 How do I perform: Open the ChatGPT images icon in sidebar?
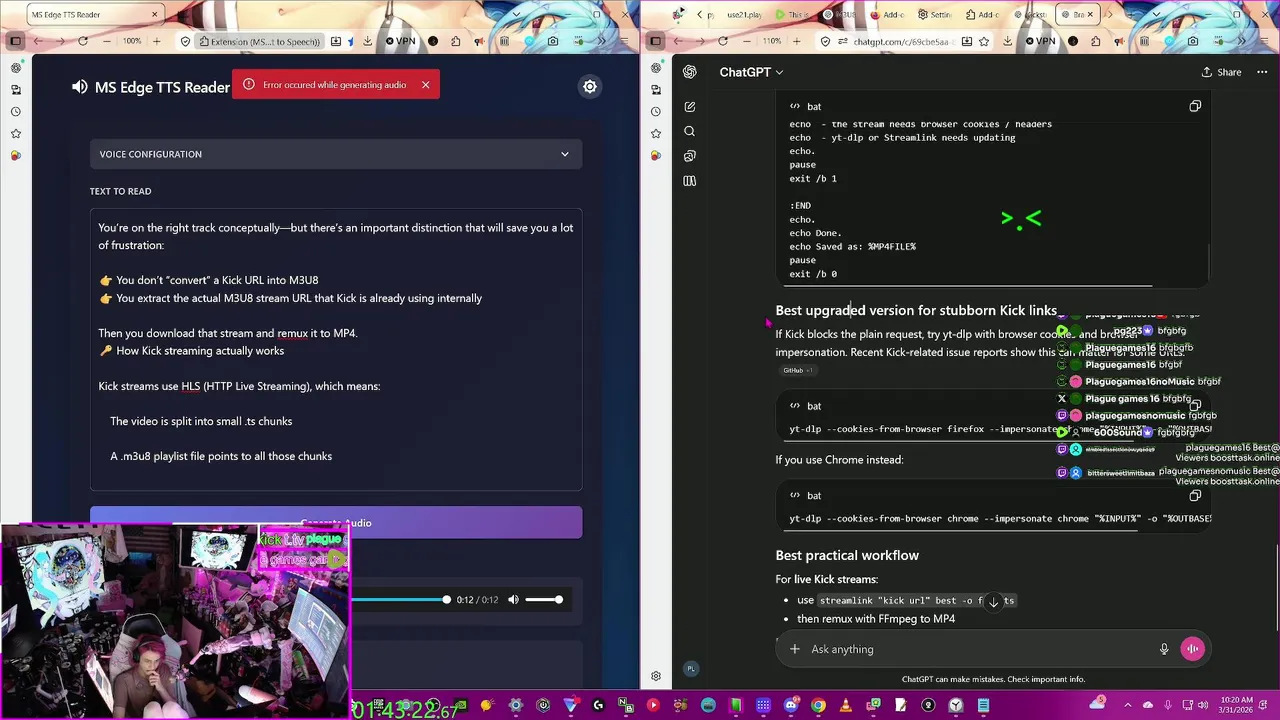tap(689, 156)
